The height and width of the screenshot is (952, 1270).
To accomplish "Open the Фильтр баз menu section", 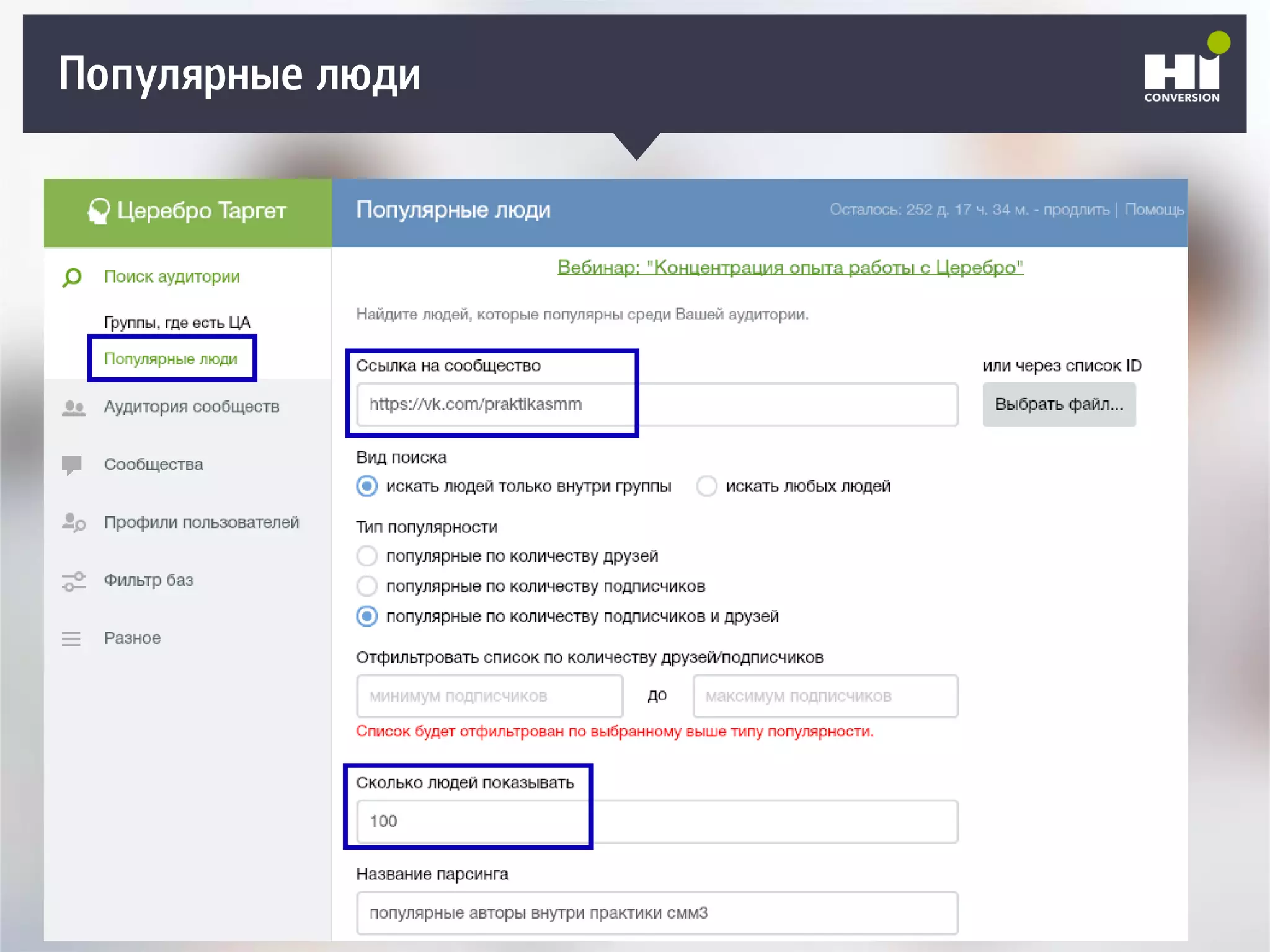I will click(148, 580).
